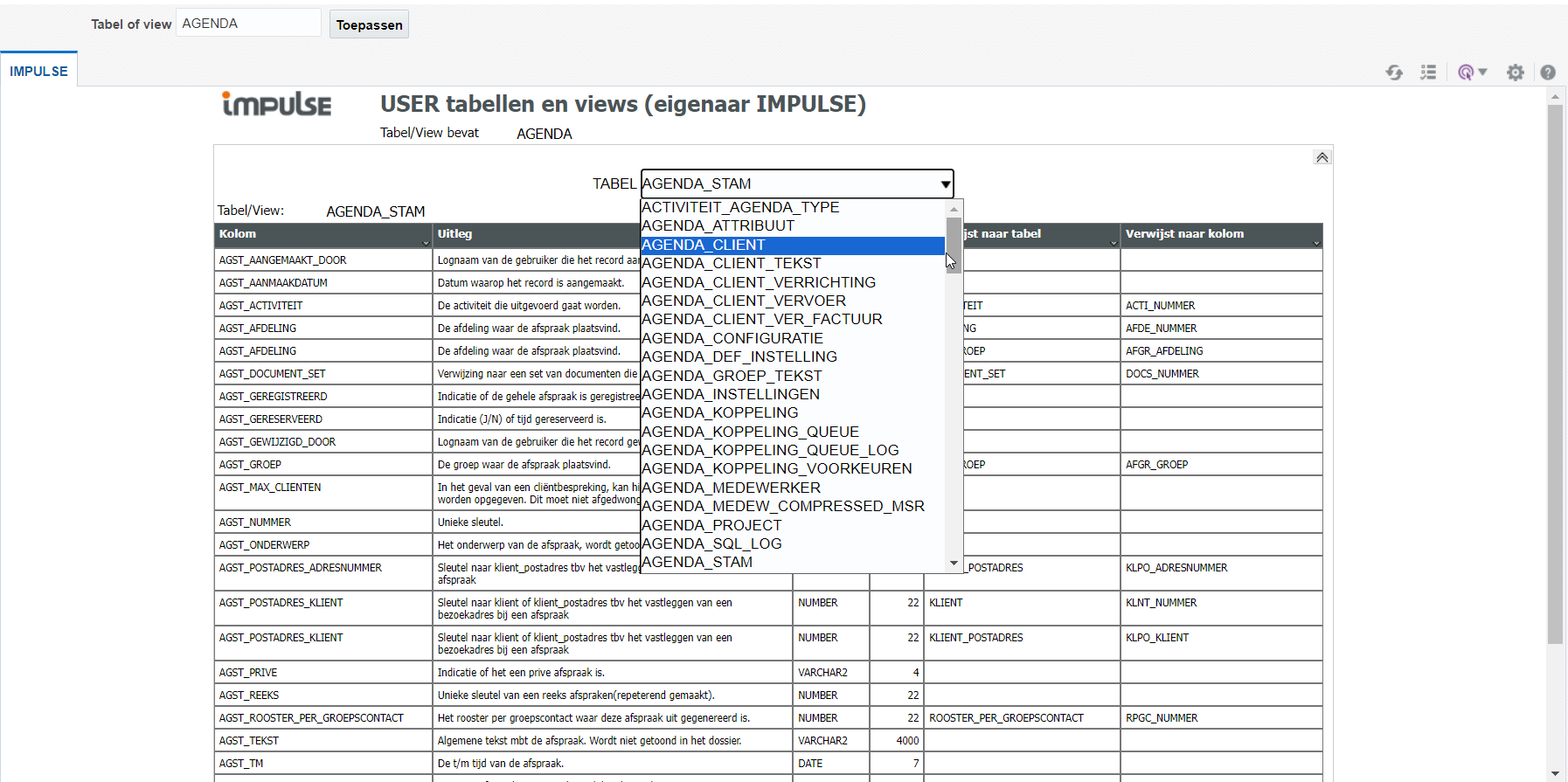Open Kolom column header sort arrow

tap(427, 243)
